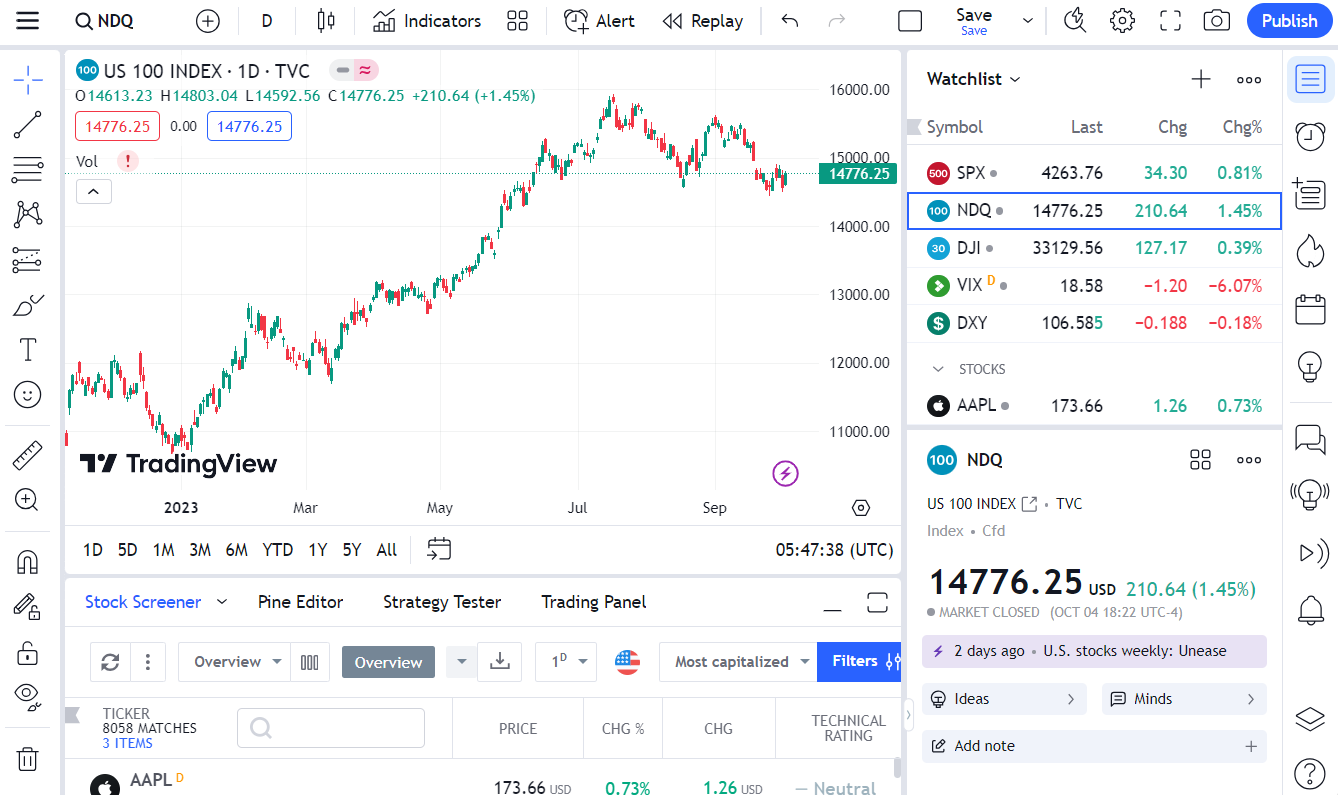Switch to the Pine Editor tab
This screenshot has height=795, width=1338.
tap(300, 602)
